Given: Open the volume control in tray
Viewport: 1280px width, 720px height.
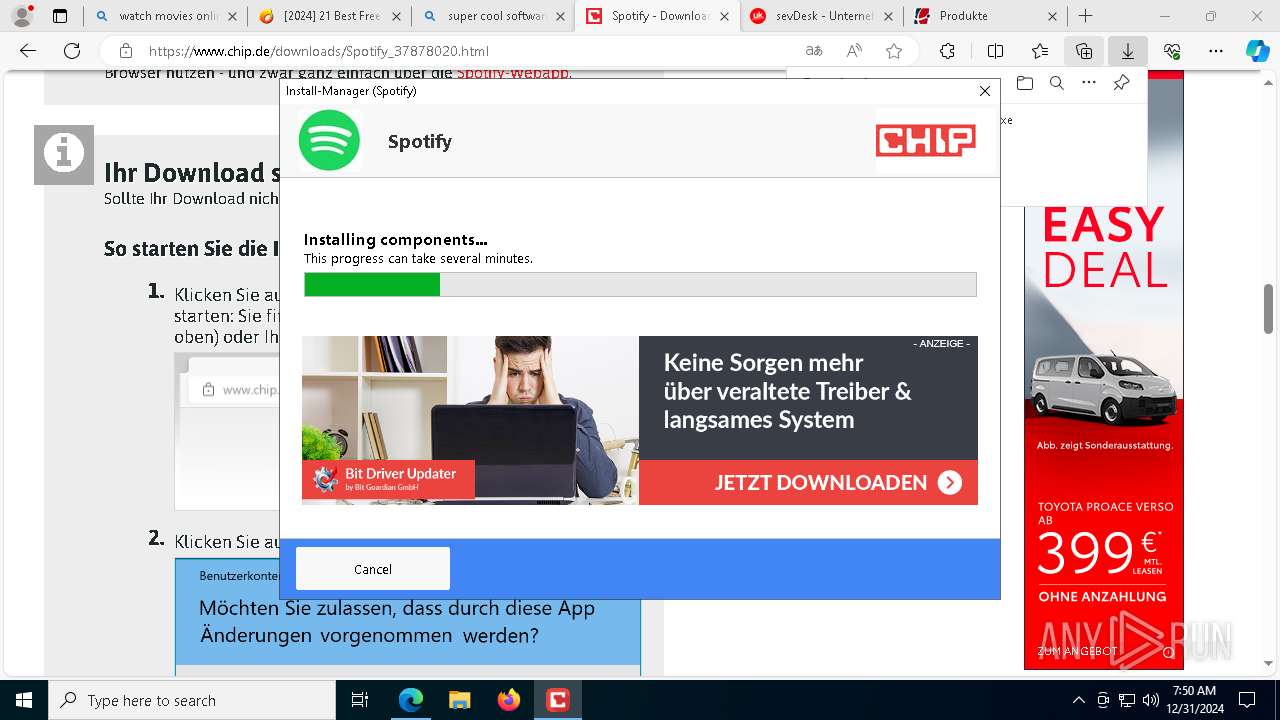Looking at the screenshot, I should pos(1150,700).
